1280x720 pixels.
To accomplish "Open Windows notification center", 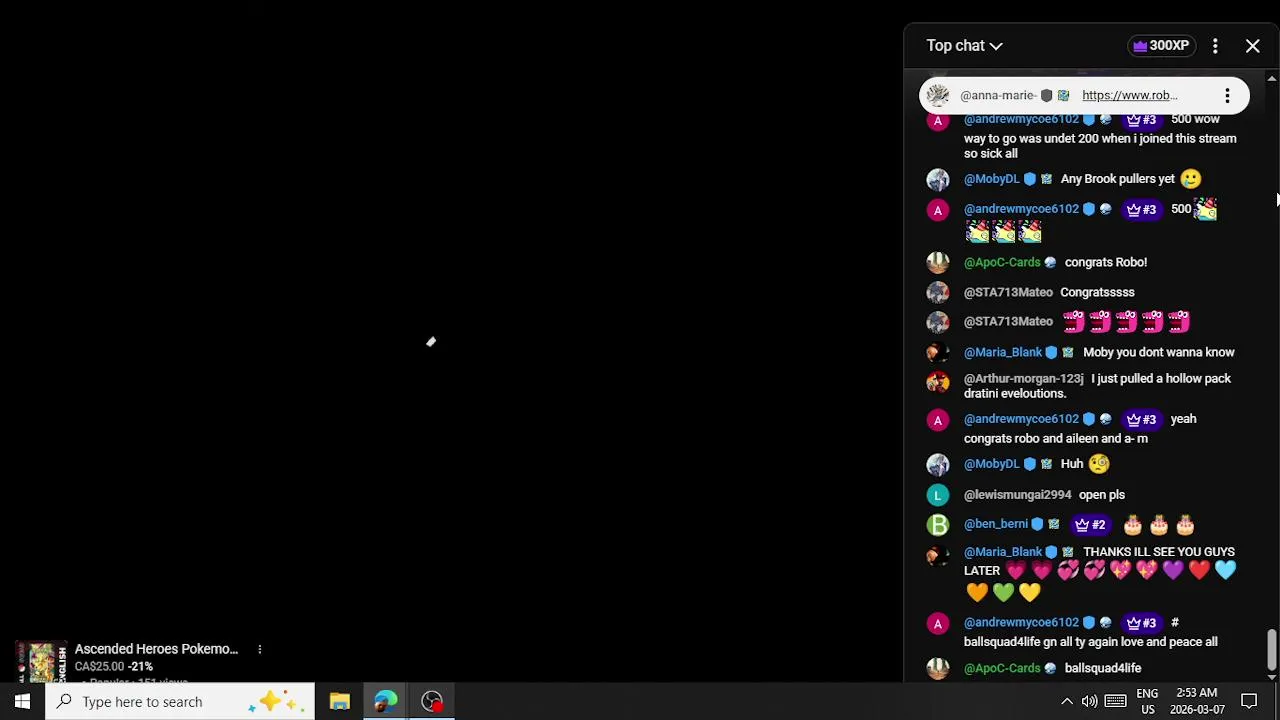I will coord(1249,702).
